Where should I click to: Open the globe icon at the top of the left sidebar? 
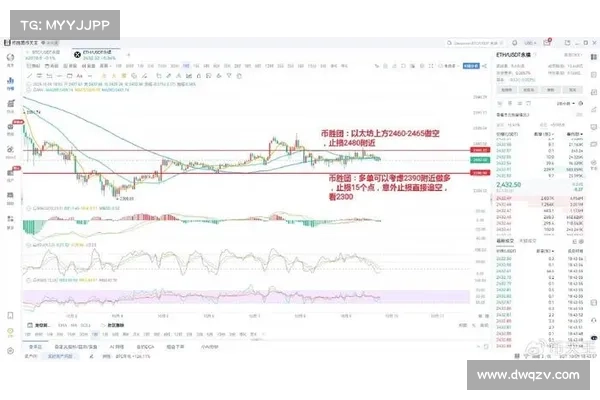(x=10, y=57)
